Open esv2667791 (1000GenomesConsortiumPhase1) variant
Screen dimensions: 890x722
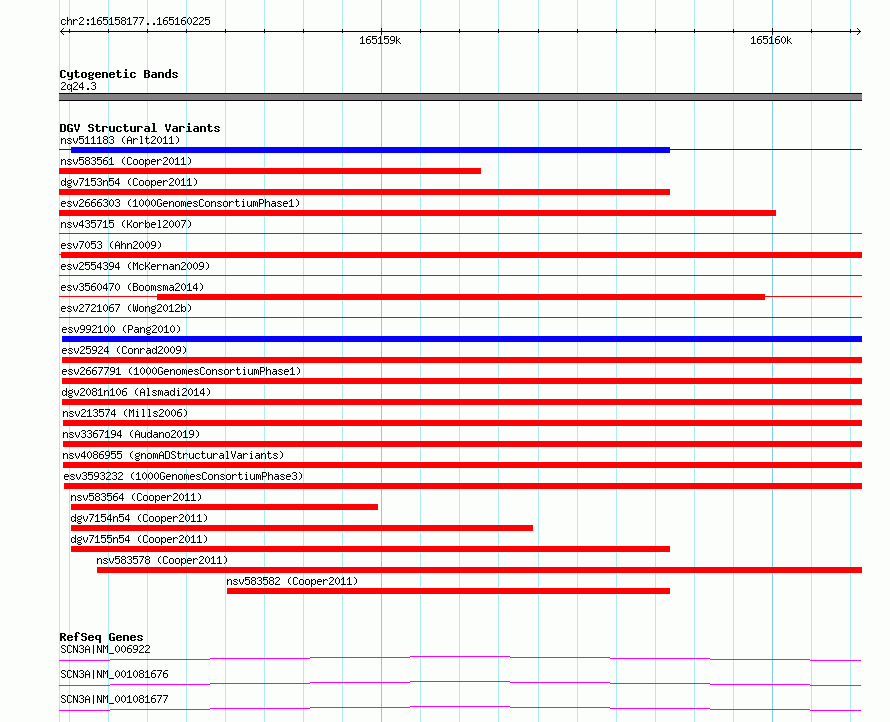(461, 381)
